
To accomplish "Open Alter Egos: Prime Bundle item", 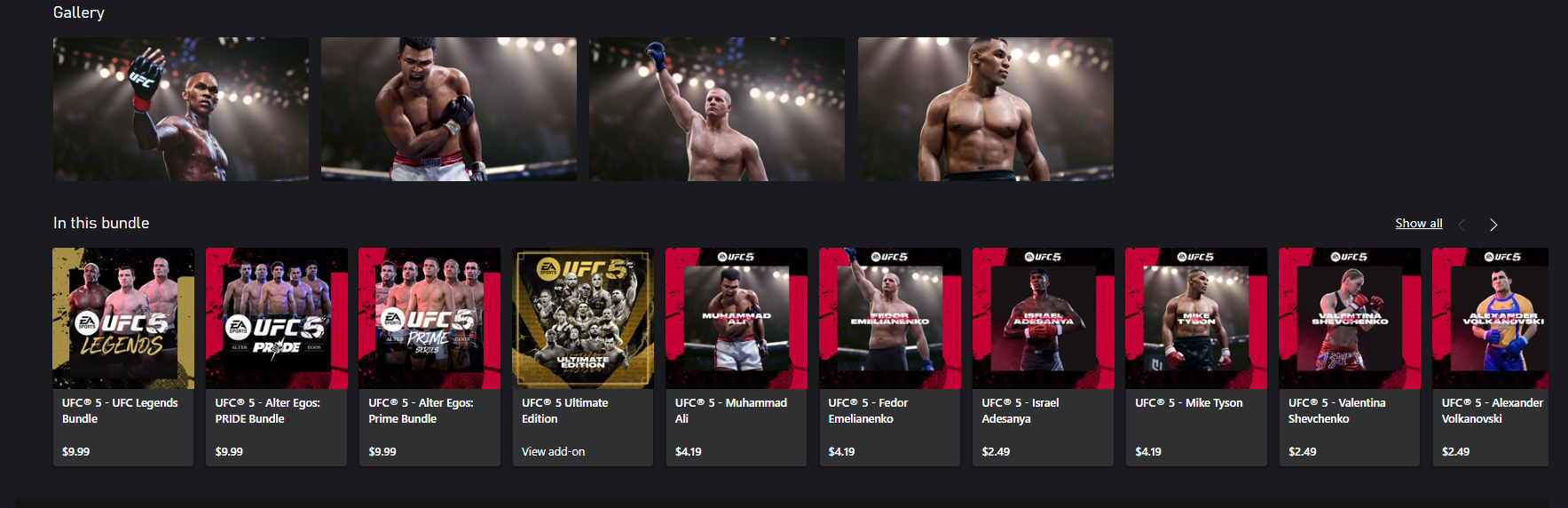I will pyautogui.click(x=429, y=356).
